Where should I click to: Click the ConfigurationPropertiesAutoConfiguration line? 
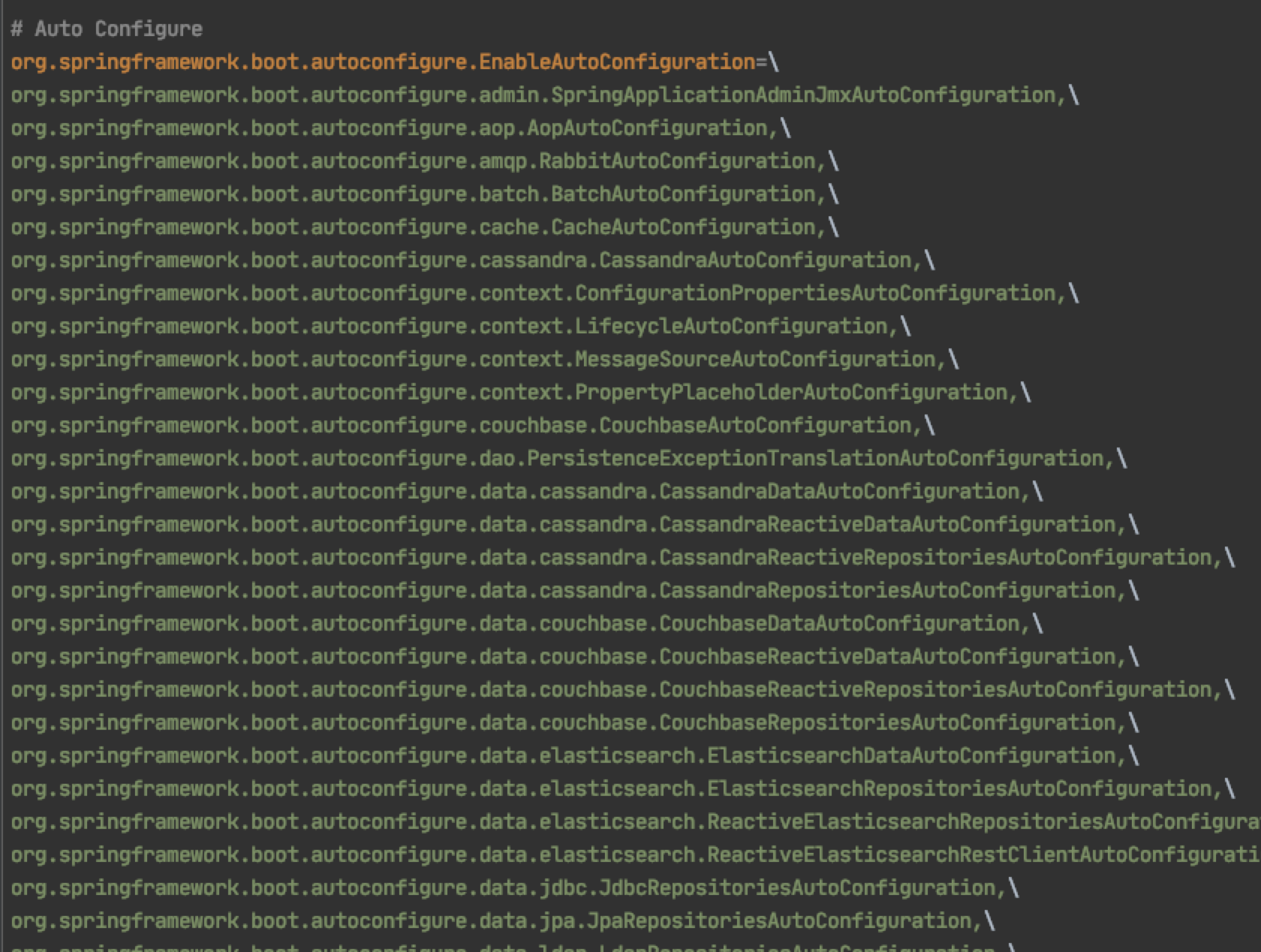pyautogui.click(x=545, y=294)
